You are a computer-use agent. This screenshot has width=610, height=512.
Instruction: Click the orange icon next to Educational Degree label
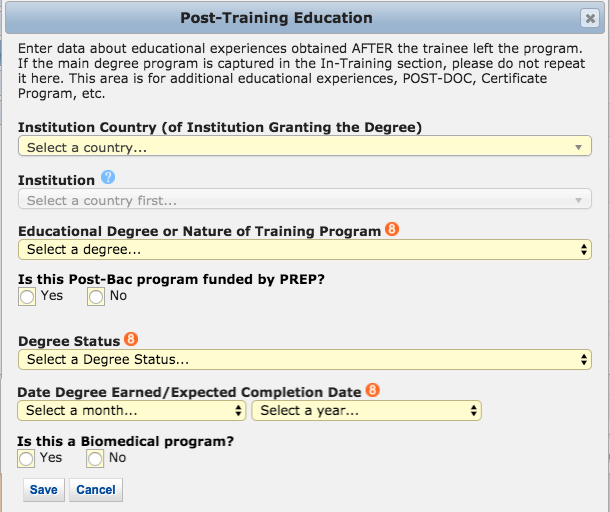coord(391,230)
